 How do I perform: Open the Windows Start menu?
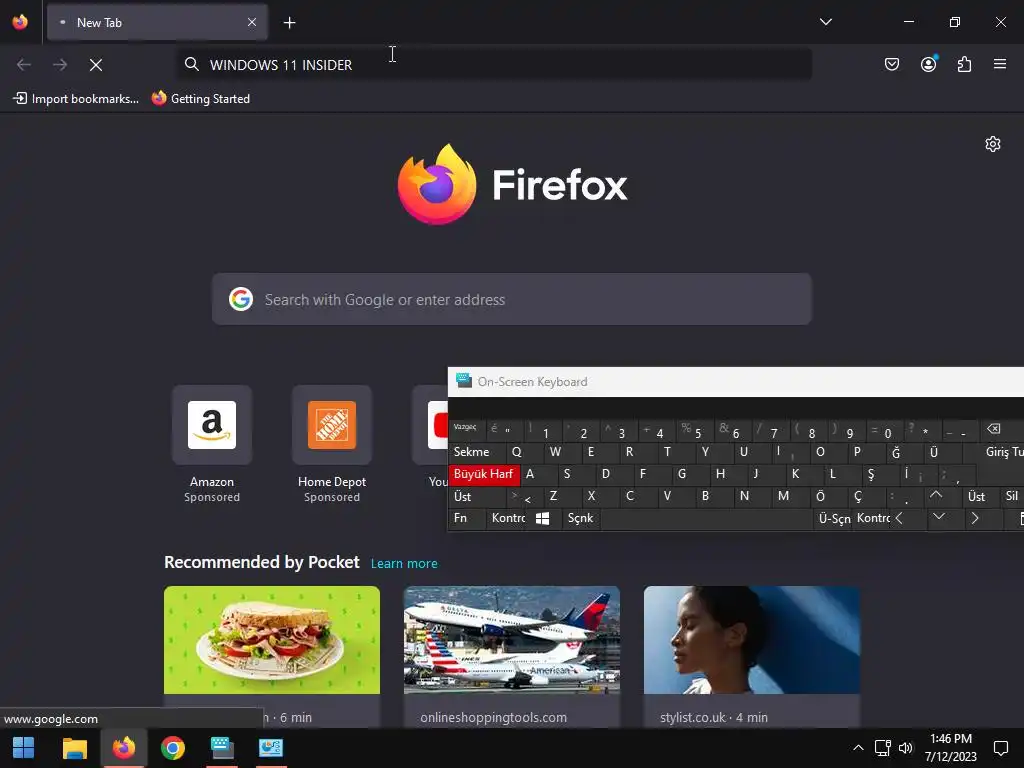(24, 748)
